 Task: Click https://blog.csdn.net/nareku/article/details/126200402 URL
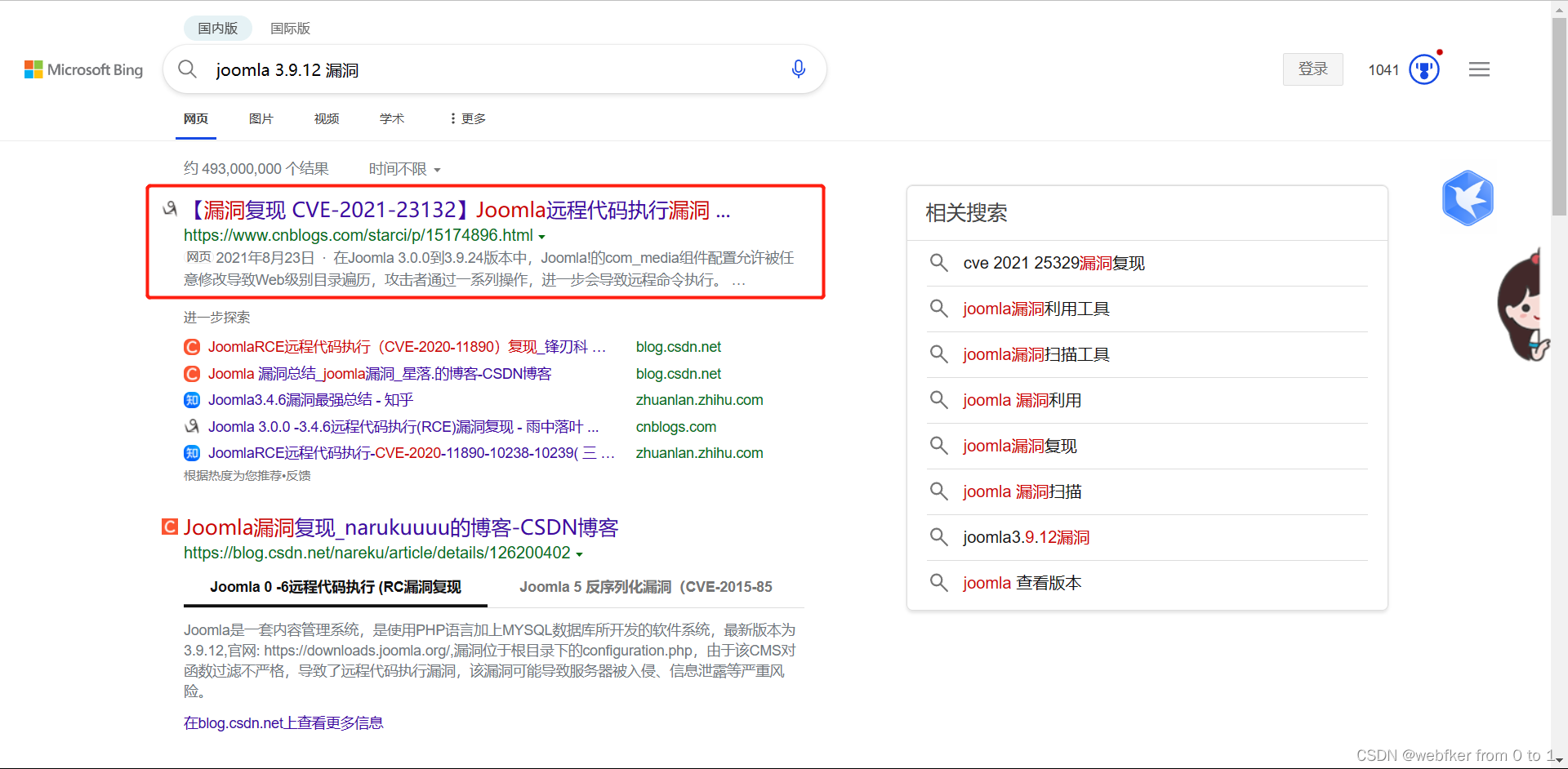point(377,553)
